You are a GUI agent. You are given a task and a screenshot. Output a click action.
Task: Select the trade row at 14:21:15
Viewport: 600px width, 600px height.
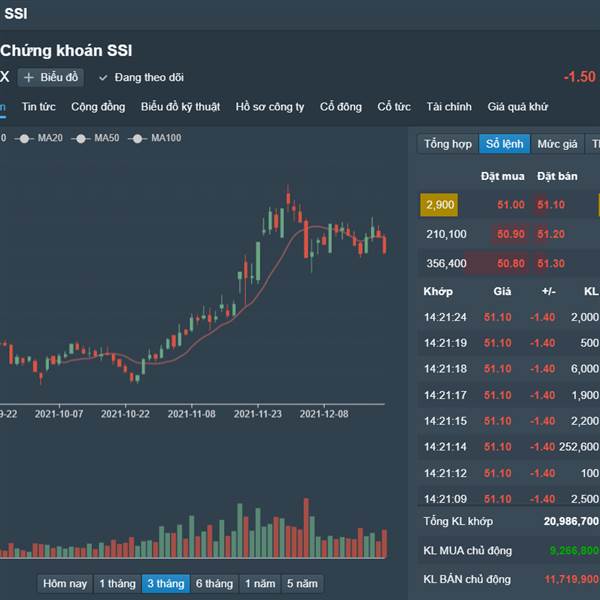click(510, 421)
